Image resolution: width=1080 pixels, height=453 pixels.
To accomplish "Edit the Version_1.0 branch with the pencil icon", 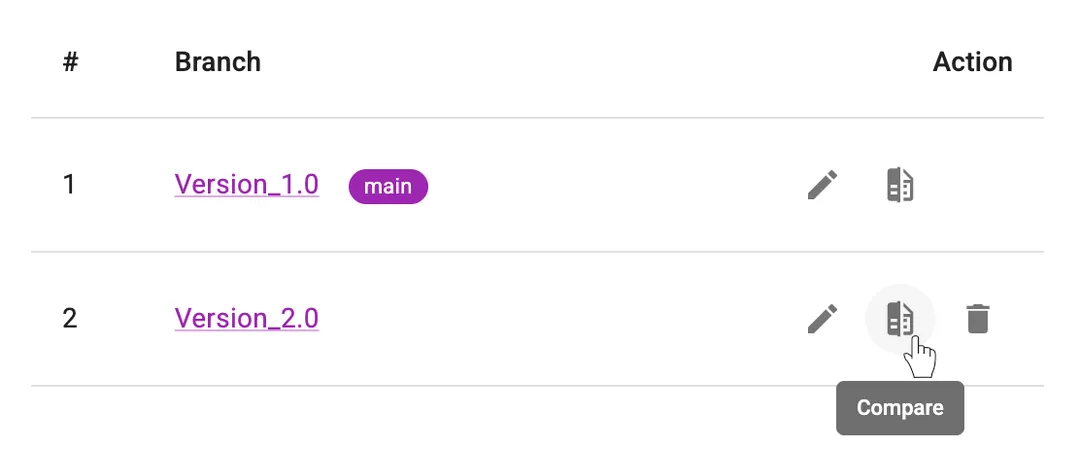I will coord(822,185).
